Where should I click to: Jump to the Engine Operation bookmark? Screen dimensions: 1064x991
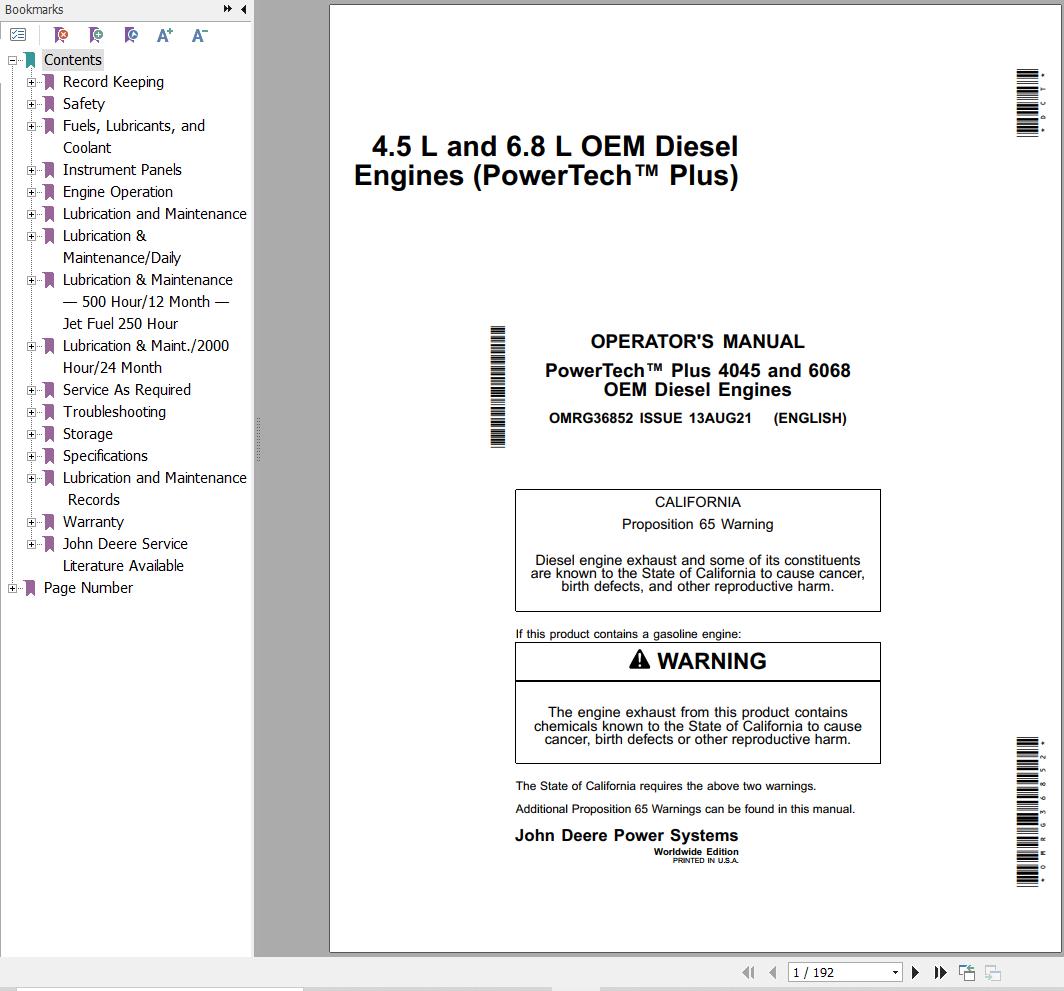(118, 192)
